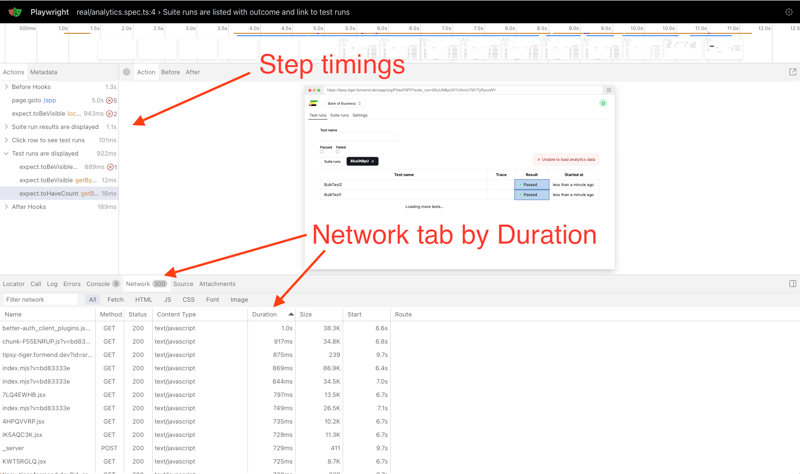
Task: Open the Settings tab in the snapshot
Action: [x=360, y=115]
